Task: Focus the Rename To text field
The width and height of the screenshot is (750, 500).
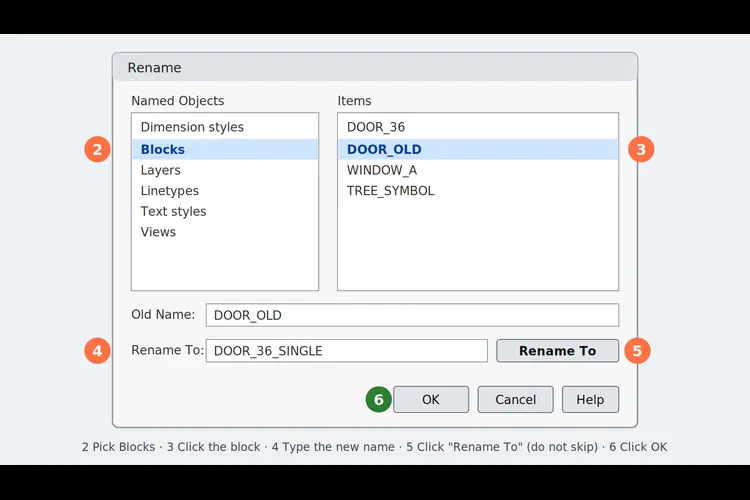Action: 347,351
